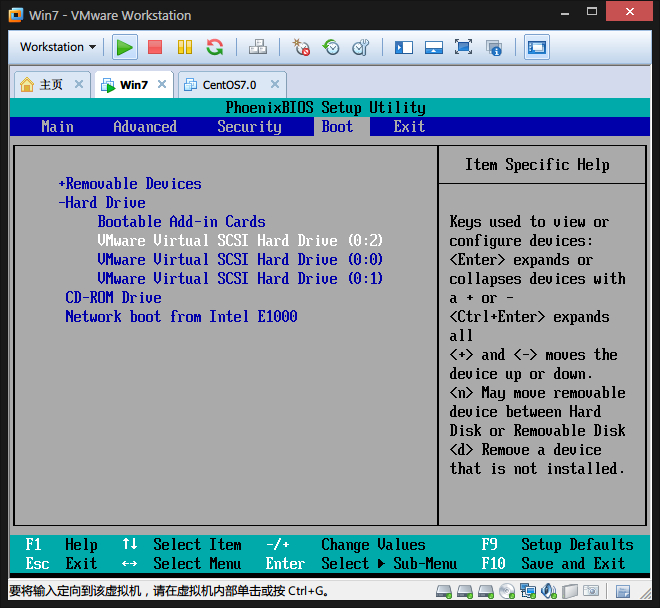
Task: Click the Select Item hint text
Action: 197,544
